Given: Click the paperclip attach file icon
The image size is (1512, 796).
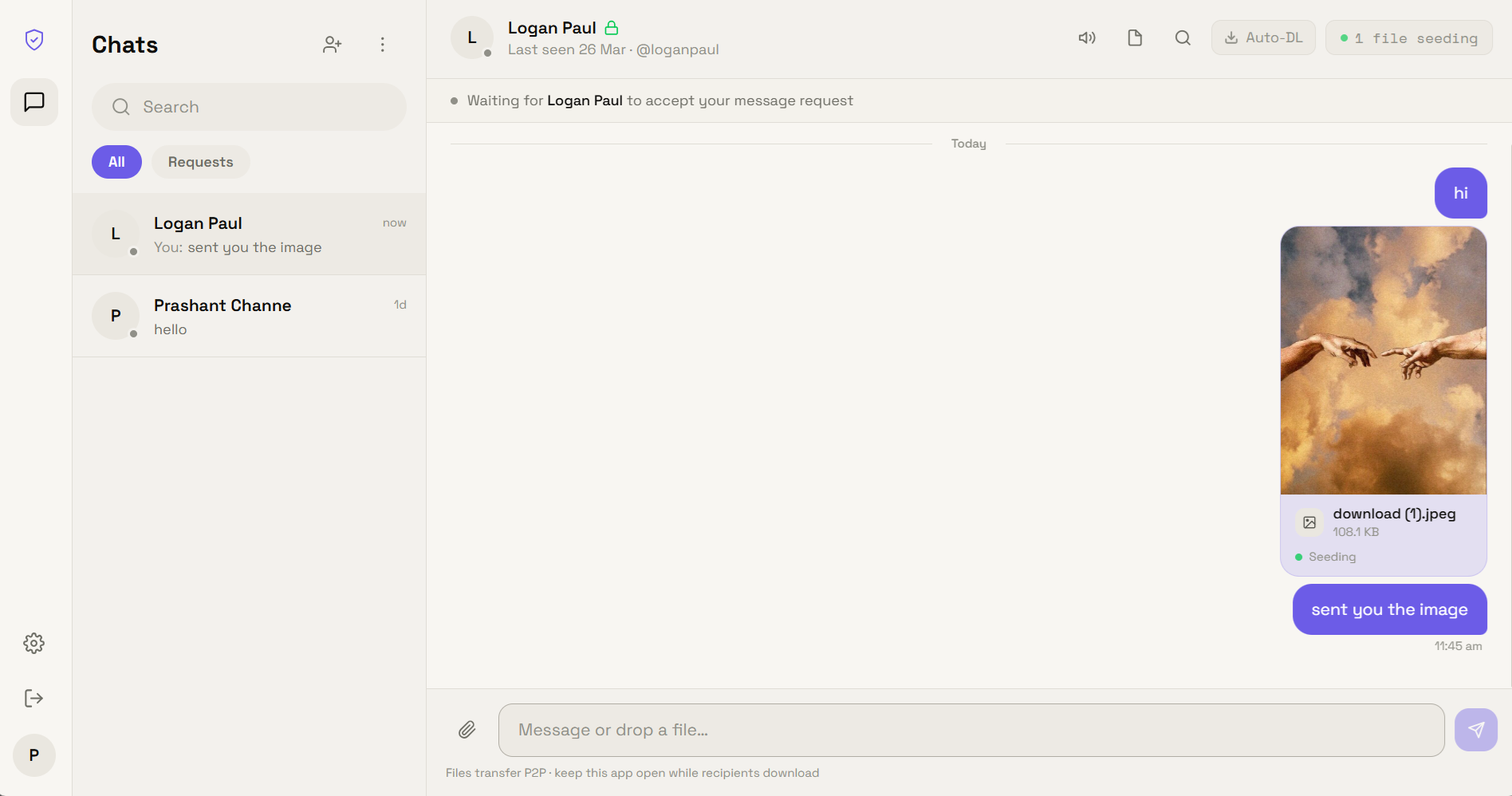Looking at the screenshot, I should click(467, 730).
